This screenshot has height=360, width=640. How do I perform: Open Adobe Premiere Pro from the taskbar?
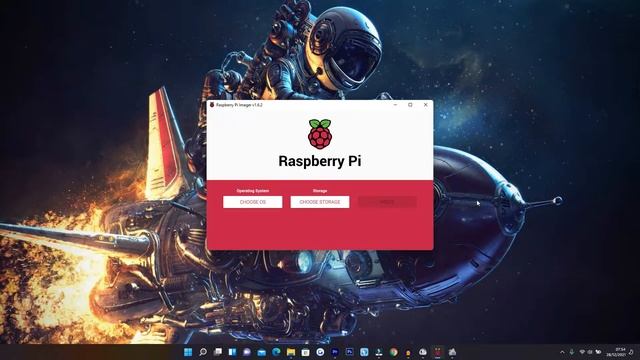click(x=335, y=352)
